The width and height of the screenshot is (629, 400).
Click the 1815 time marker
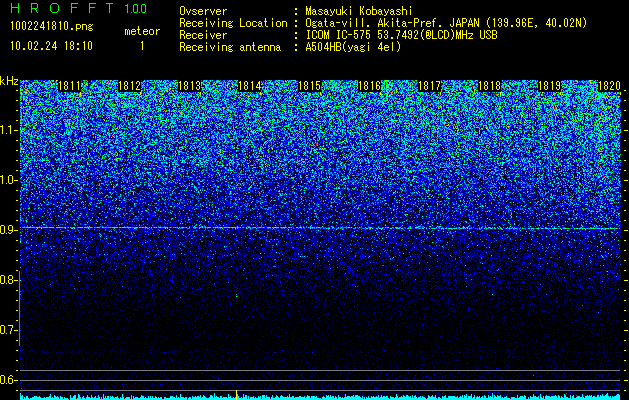click(310, 86)
